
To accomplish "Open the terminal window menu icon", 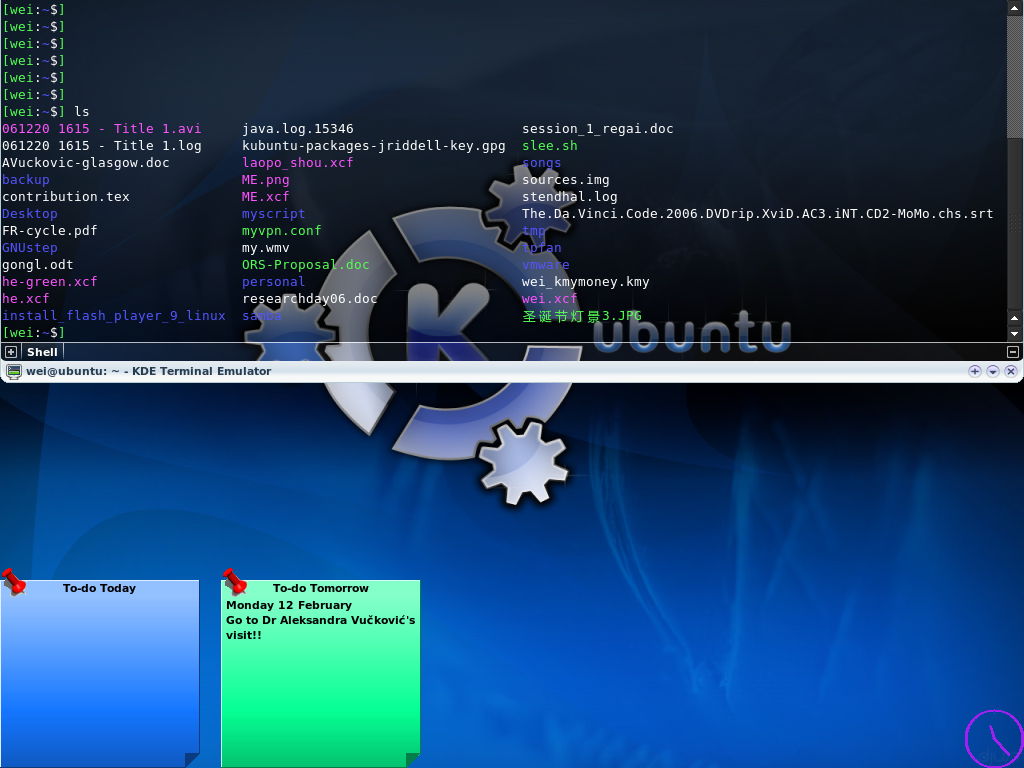I will coord(14,372).
